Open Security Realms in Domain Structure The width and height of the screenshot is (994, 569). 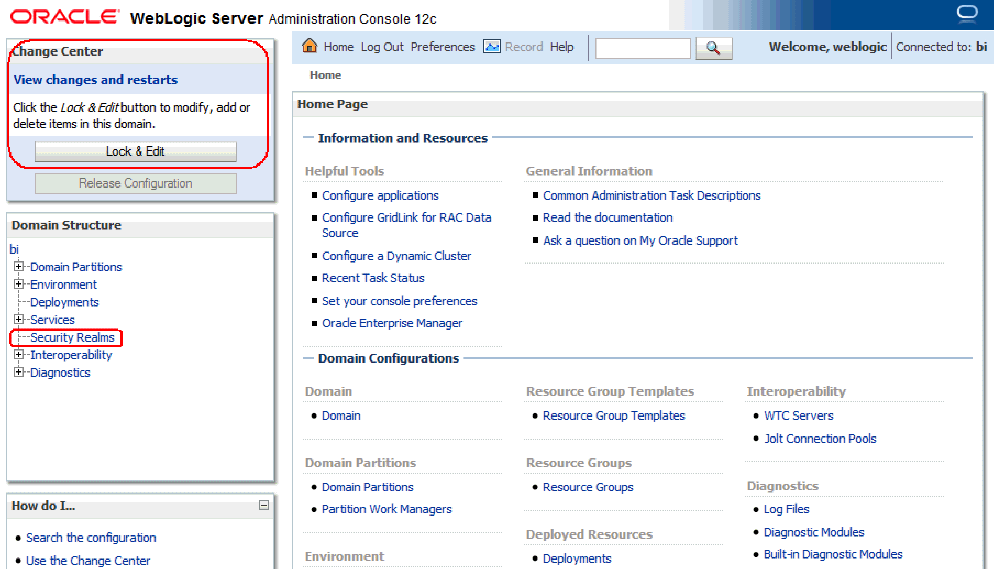click(x=72, y=338)
